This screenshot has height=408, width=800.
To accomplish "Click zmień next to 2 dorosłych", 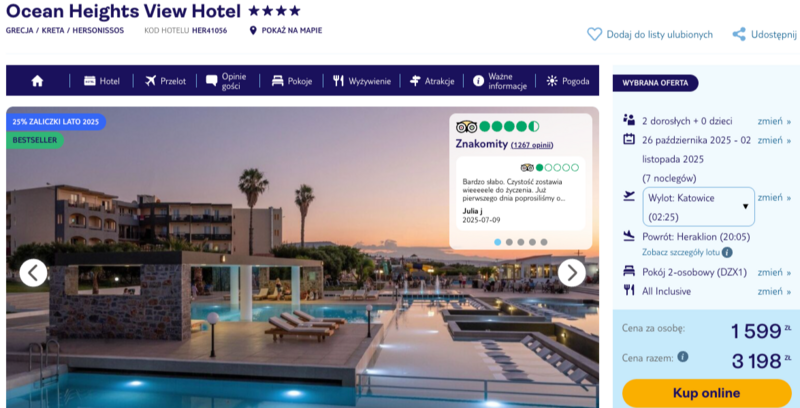I will 774,121.
